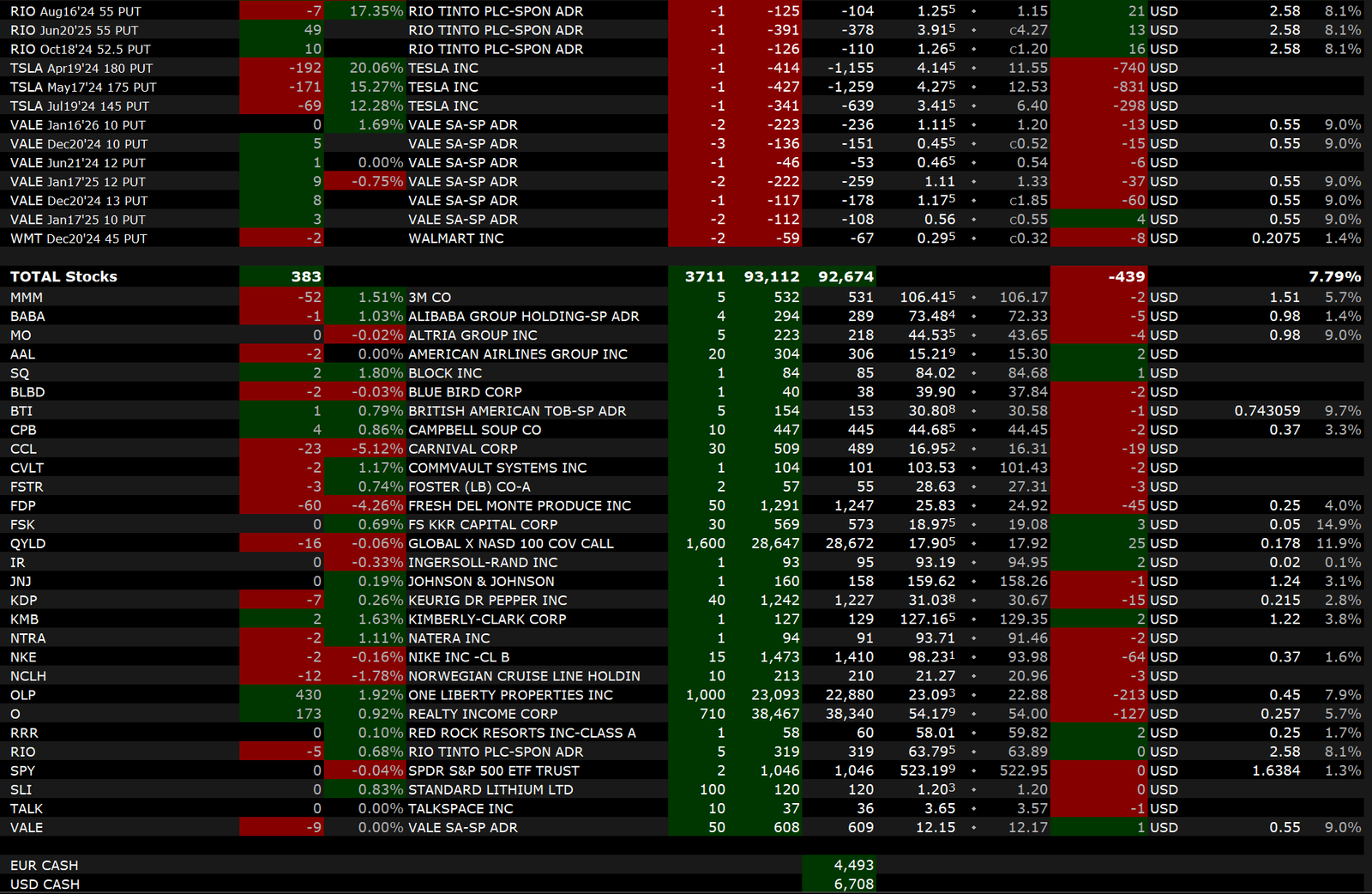Click the tick dot in the Carnival Corp row
The image size is (1372, 894).
[973, 450]
